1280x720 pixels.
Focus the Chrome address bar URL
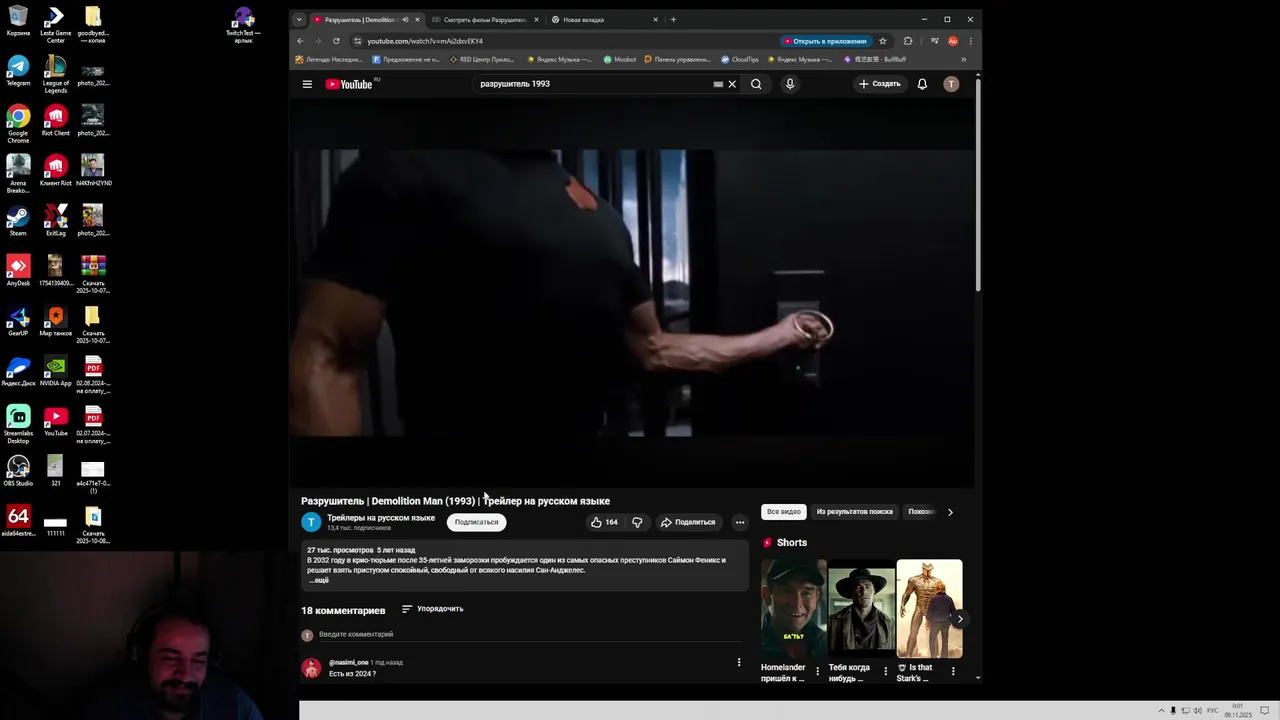pyautogui.click(x=425, y=41)
